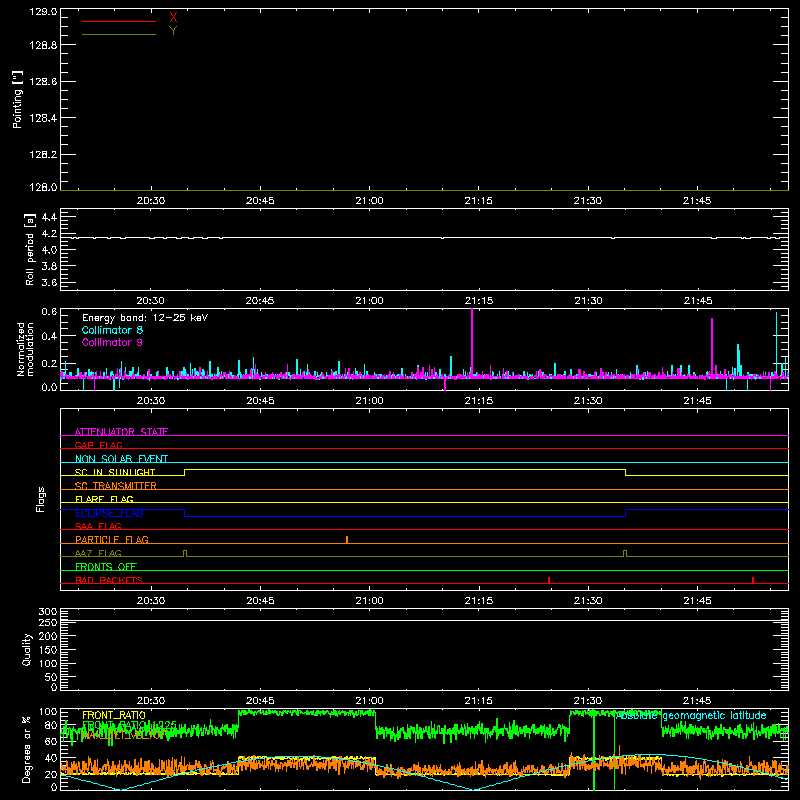Select the NON_SOLAR_EVENT flag label
This screenshot has height=800, width=800.
pyautogui.click(x=121, y=459)
